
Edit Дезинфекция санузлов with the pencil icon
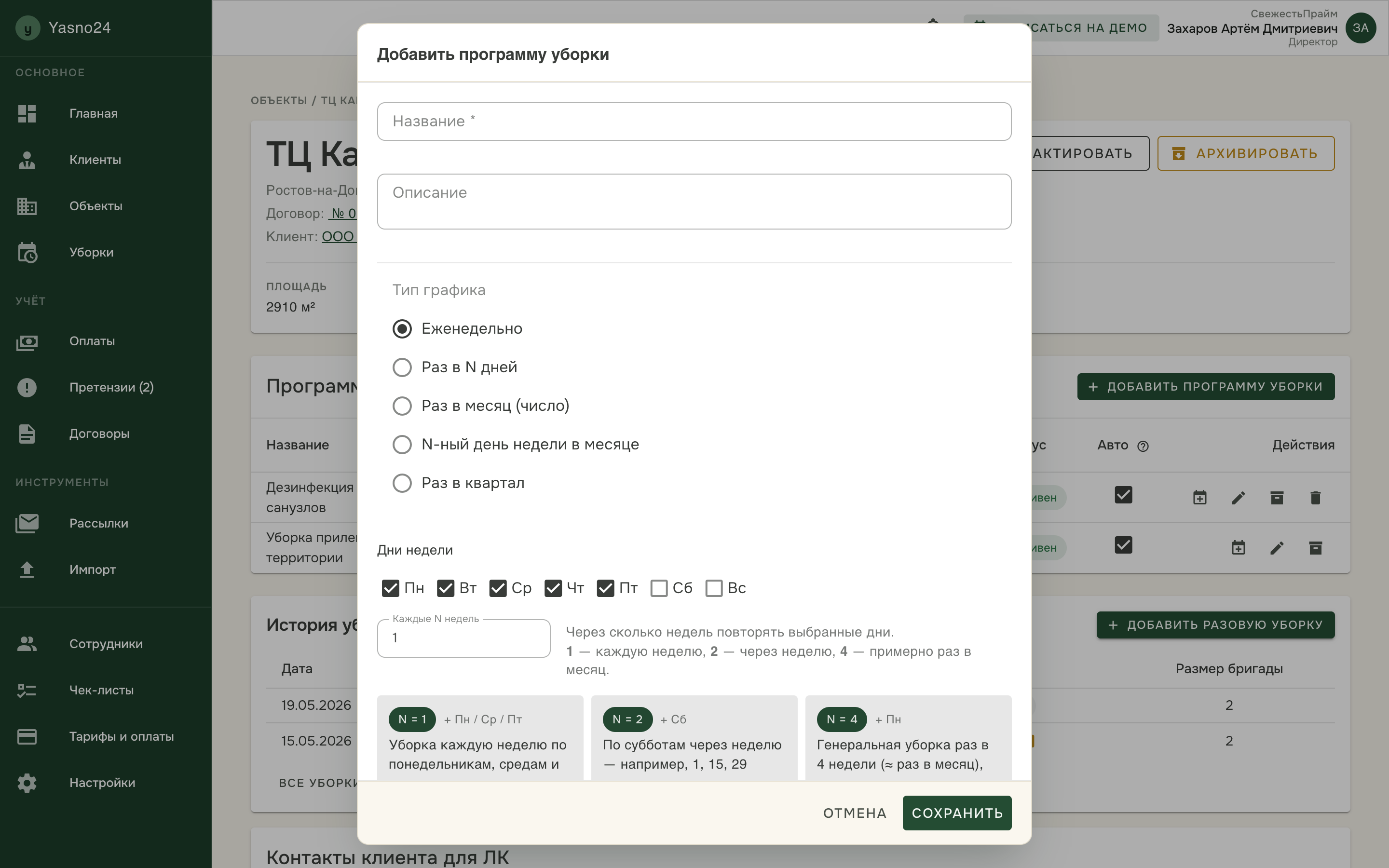1238,498
